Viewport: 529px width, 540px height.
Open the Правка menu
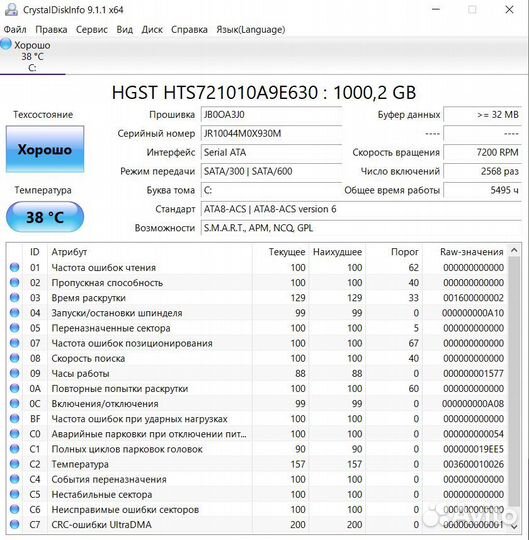(x=51, y=30)
